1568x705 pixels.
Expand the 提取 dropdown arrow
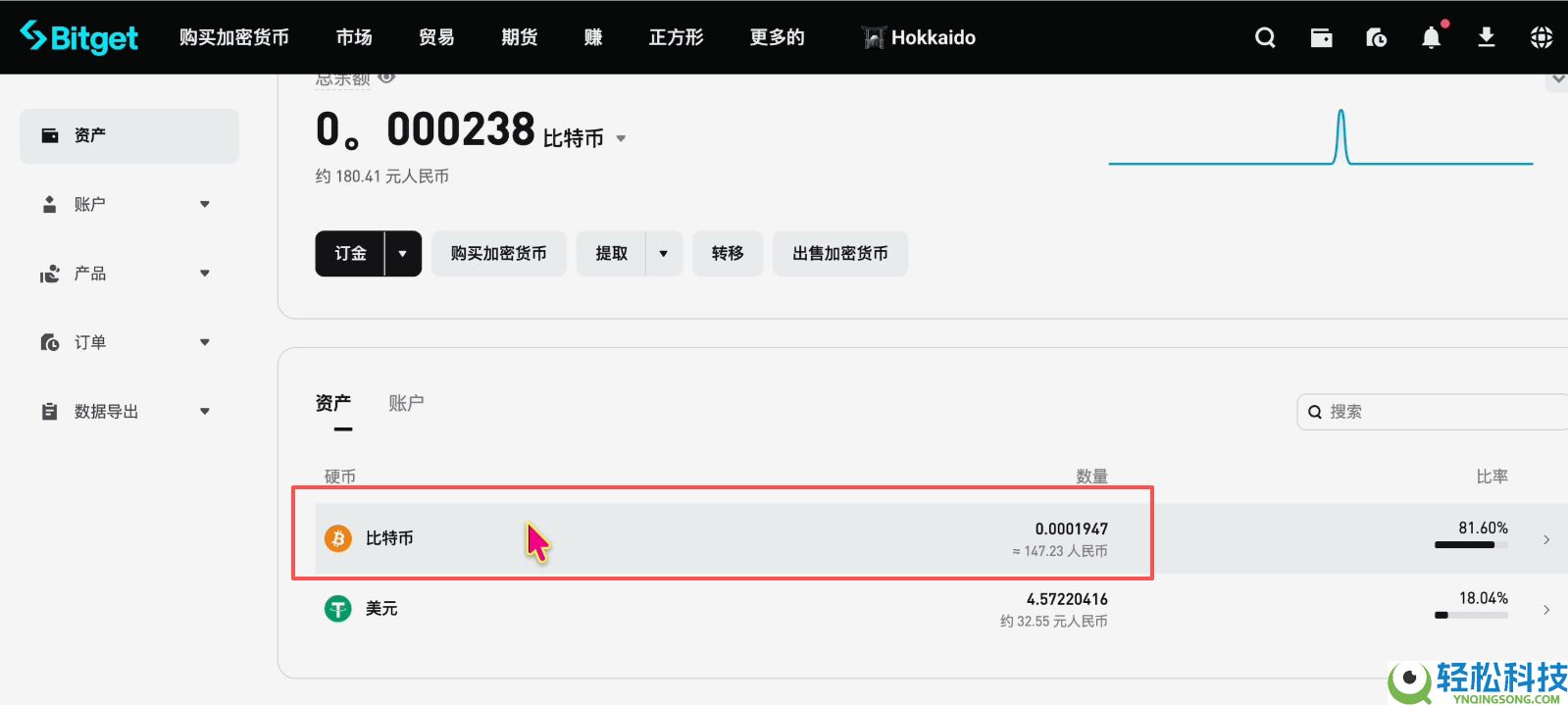click(x=663, y=254)
